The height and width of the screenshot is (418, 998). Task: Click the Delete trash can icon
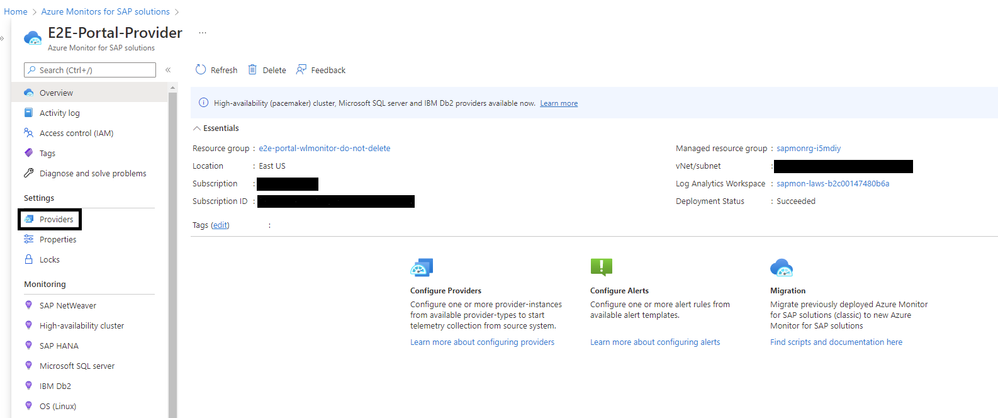[x=253, y=69]
